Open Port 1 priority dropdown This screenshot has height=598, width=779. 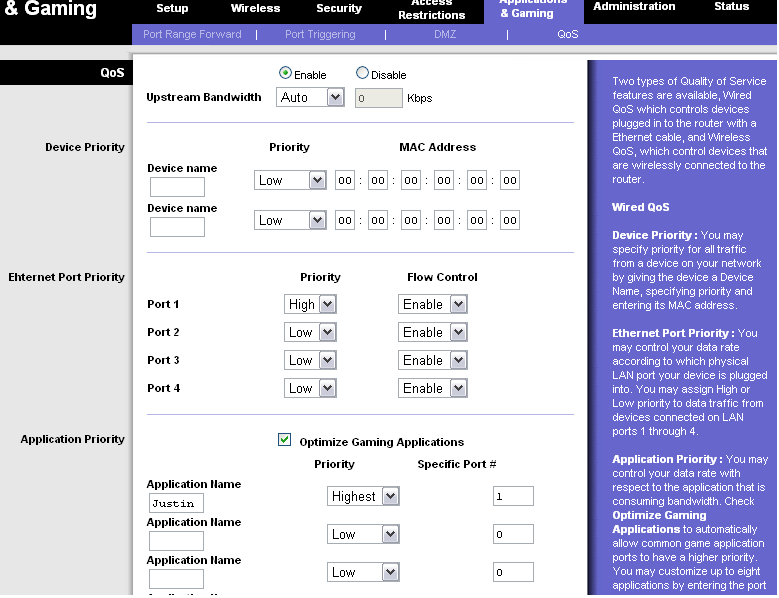click(310, 304)
